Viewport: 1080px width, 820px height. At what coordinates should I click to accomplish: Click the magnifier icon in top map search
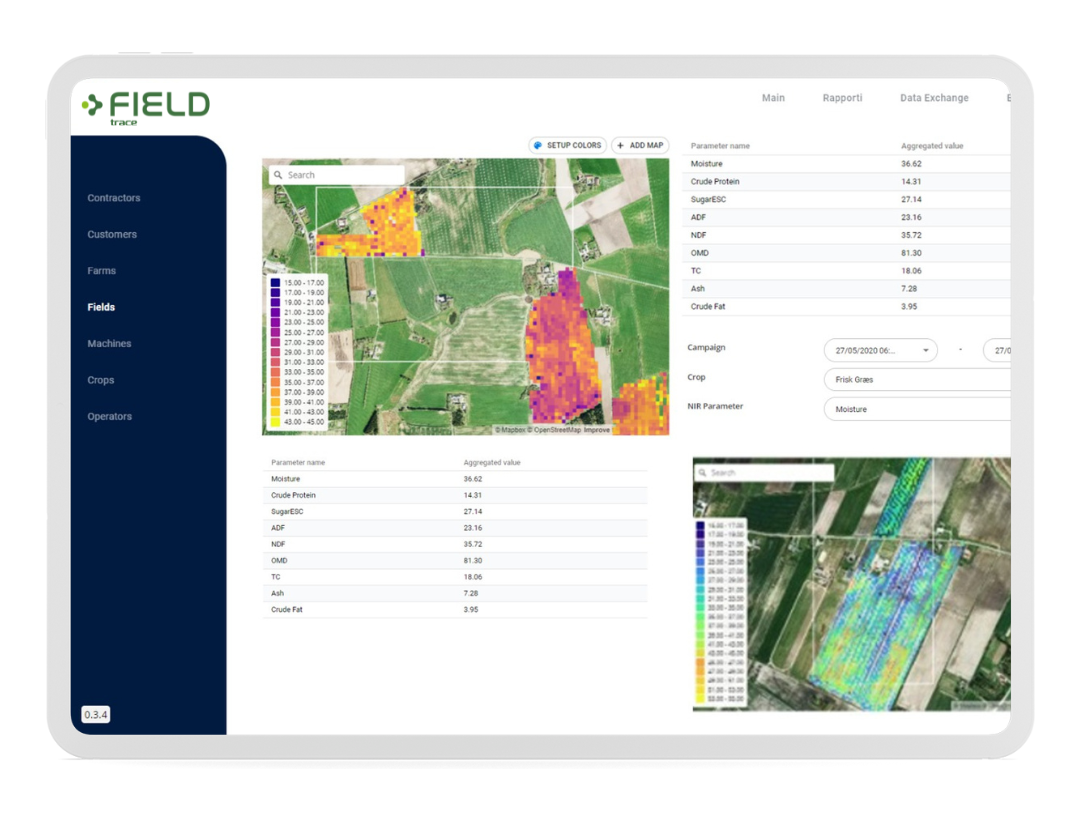[x=277, y=174]
